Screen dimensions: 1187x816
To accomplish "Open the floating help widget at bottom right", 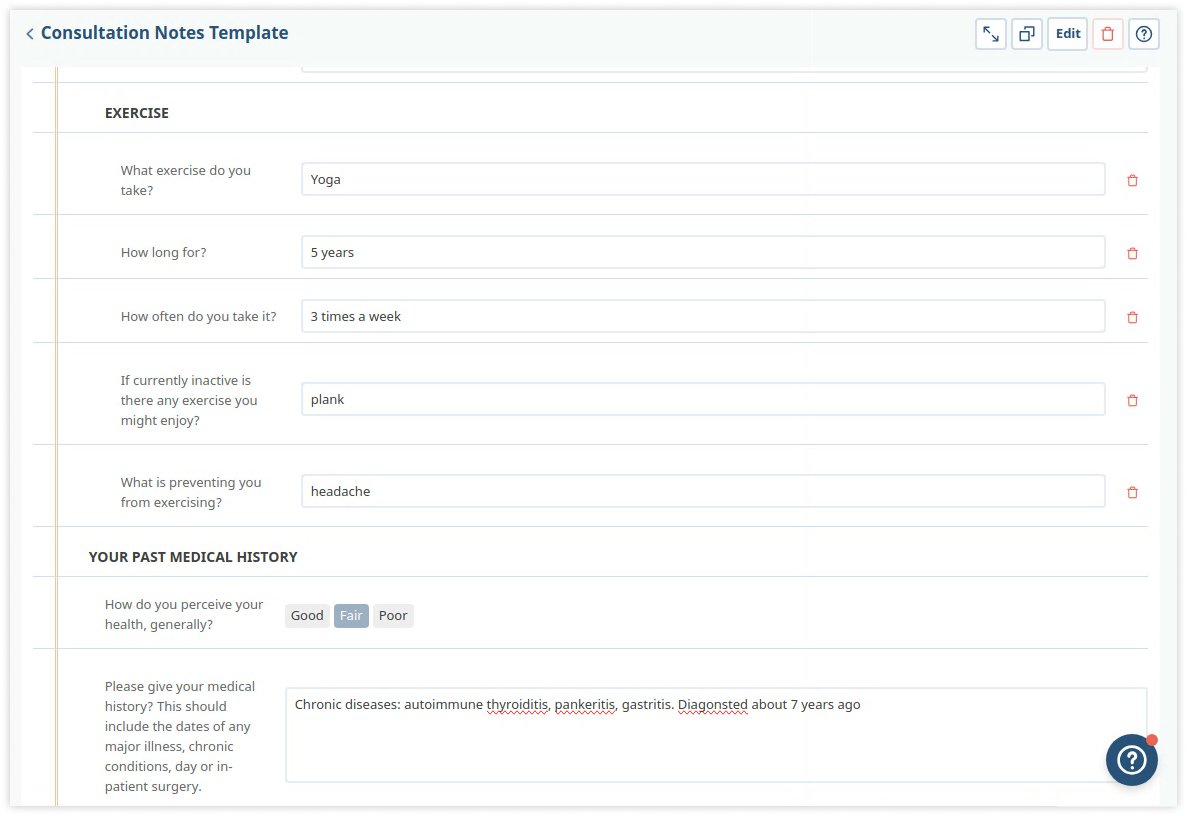I will point(1131,760).
